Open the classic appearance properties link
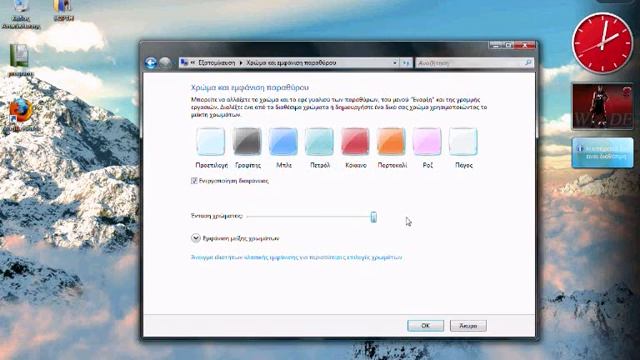The image size is (640, 360). 297,257
